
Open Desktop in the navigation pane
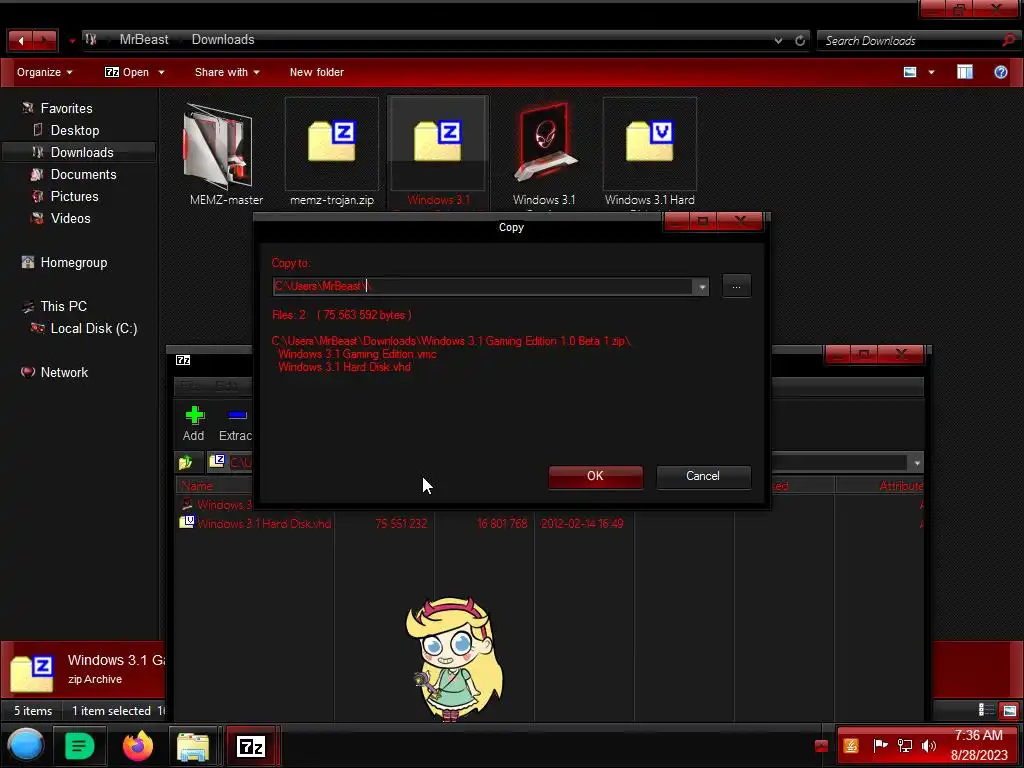tap(74, 131)
